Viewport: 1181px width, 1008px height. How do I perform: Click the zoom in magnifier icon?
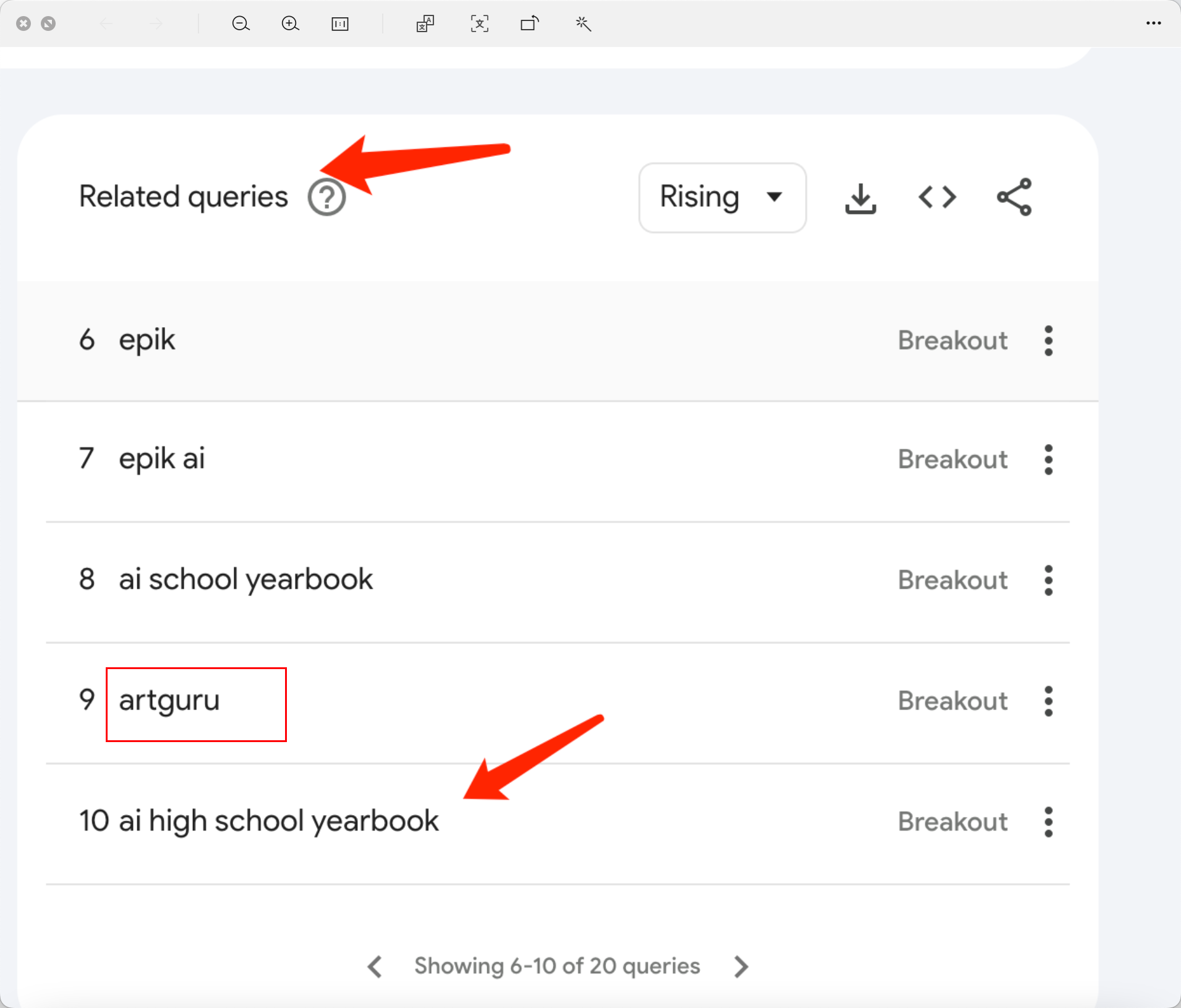290,24
